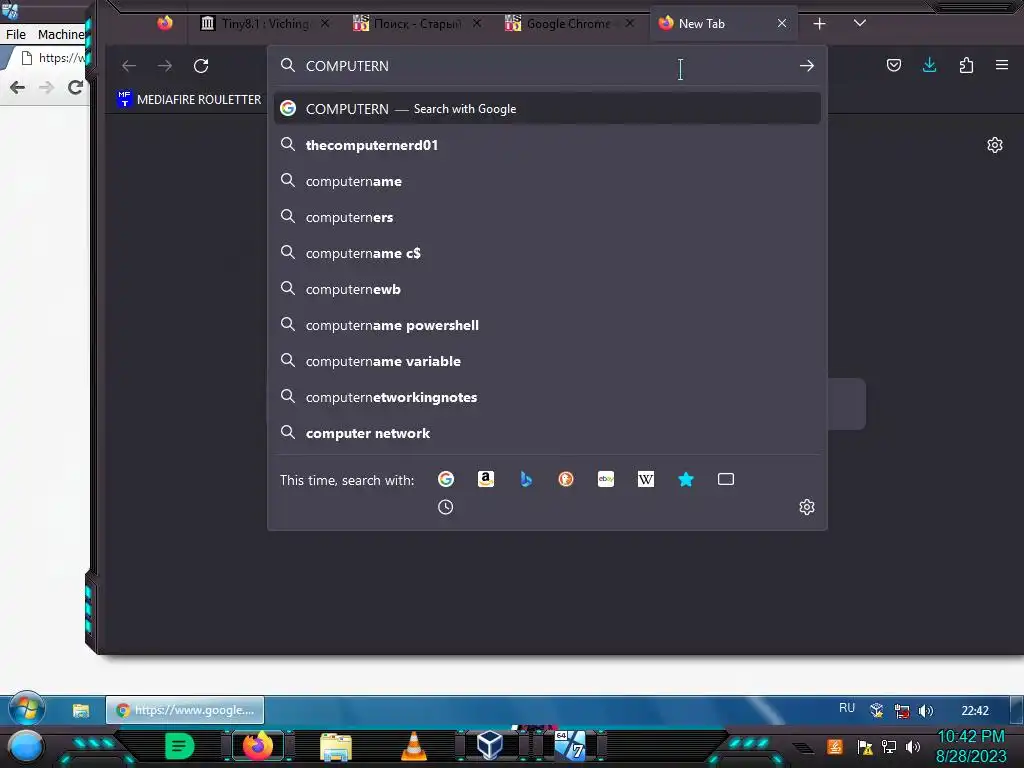Search this time with Bing
This screenshot has width=1024, height=768.
526,479
